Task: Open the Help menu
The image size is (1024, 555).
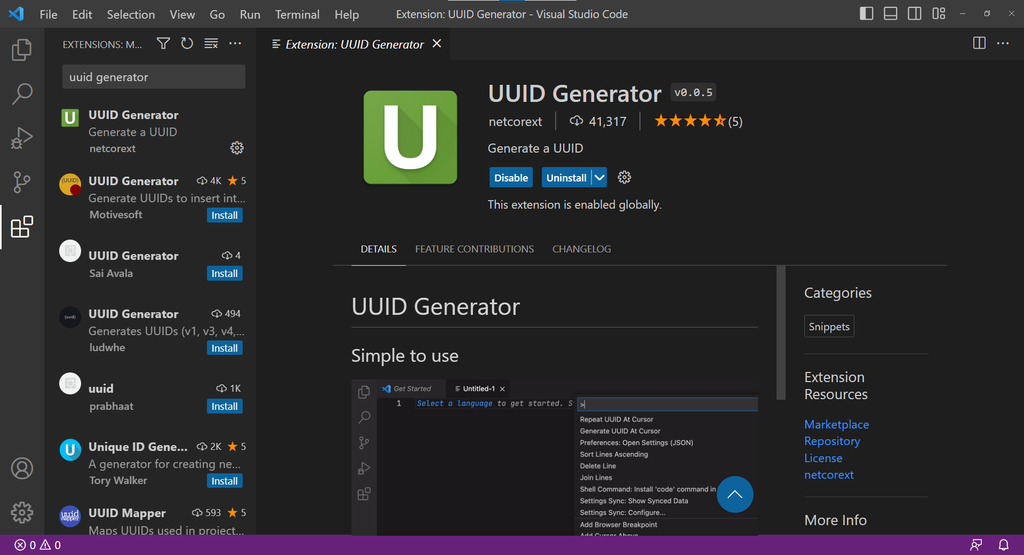Action: coord(347,14)
